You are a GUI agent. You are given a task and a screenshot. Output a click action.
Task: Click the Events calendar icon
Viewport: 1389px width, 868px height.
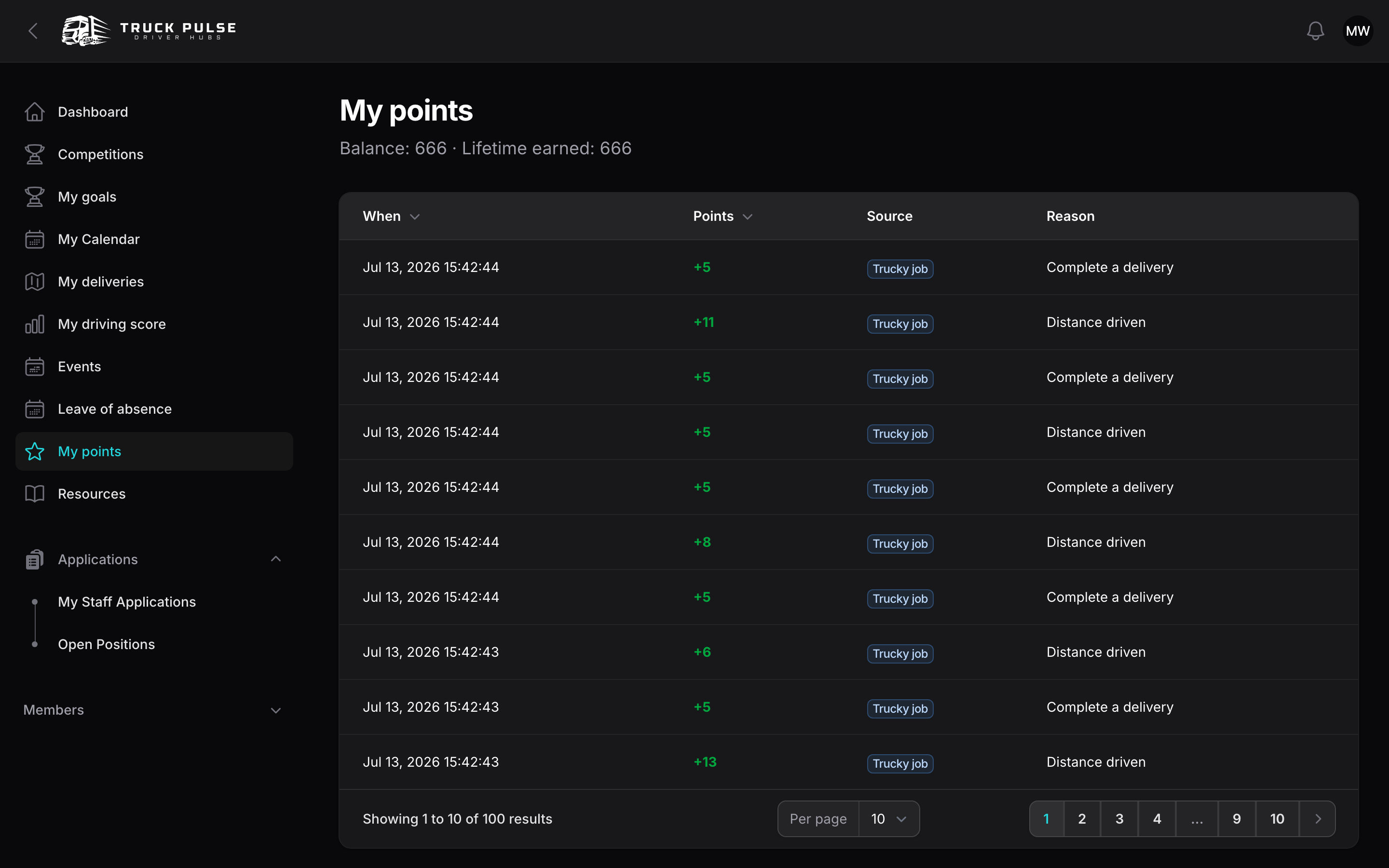(x=34, y=367)
